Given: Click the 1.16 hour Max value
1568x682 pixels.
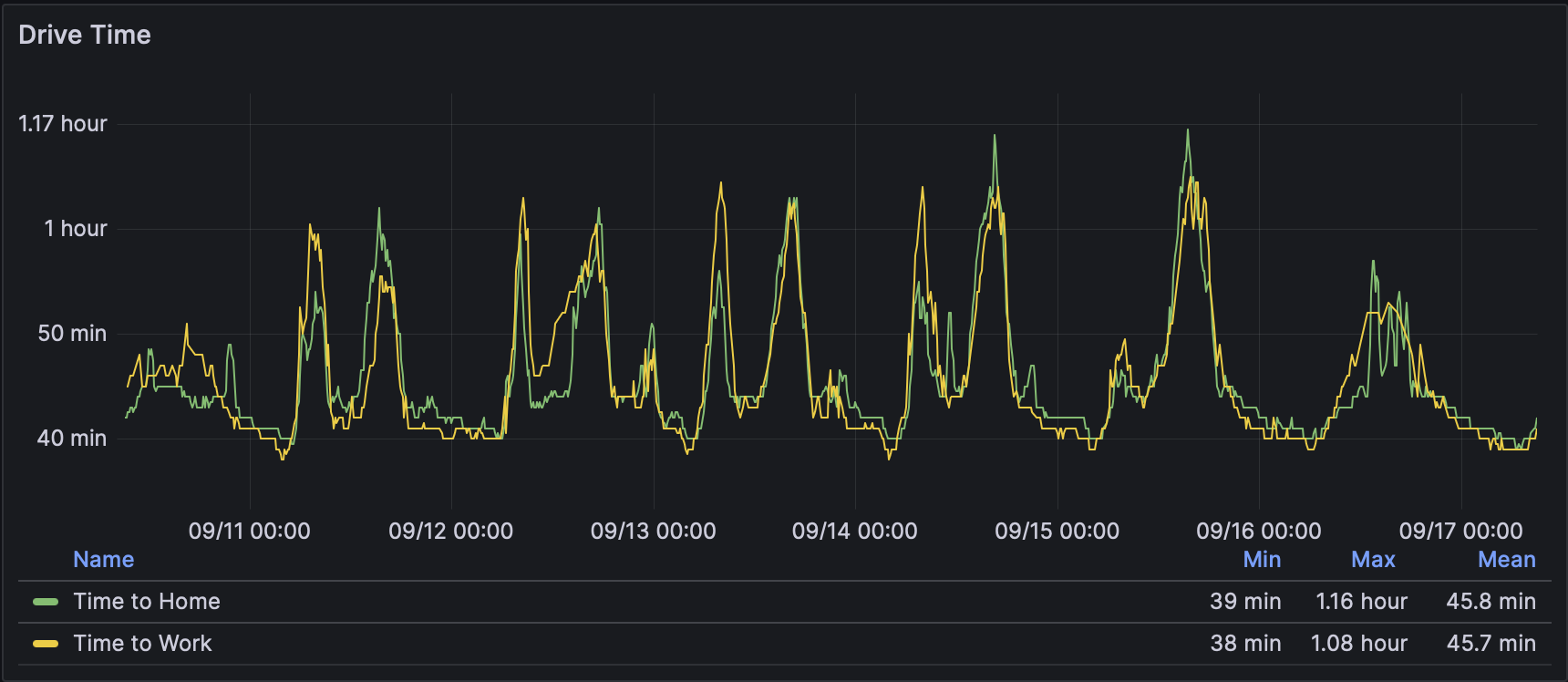Looking at the screenshot, I should coord(1362,602).
